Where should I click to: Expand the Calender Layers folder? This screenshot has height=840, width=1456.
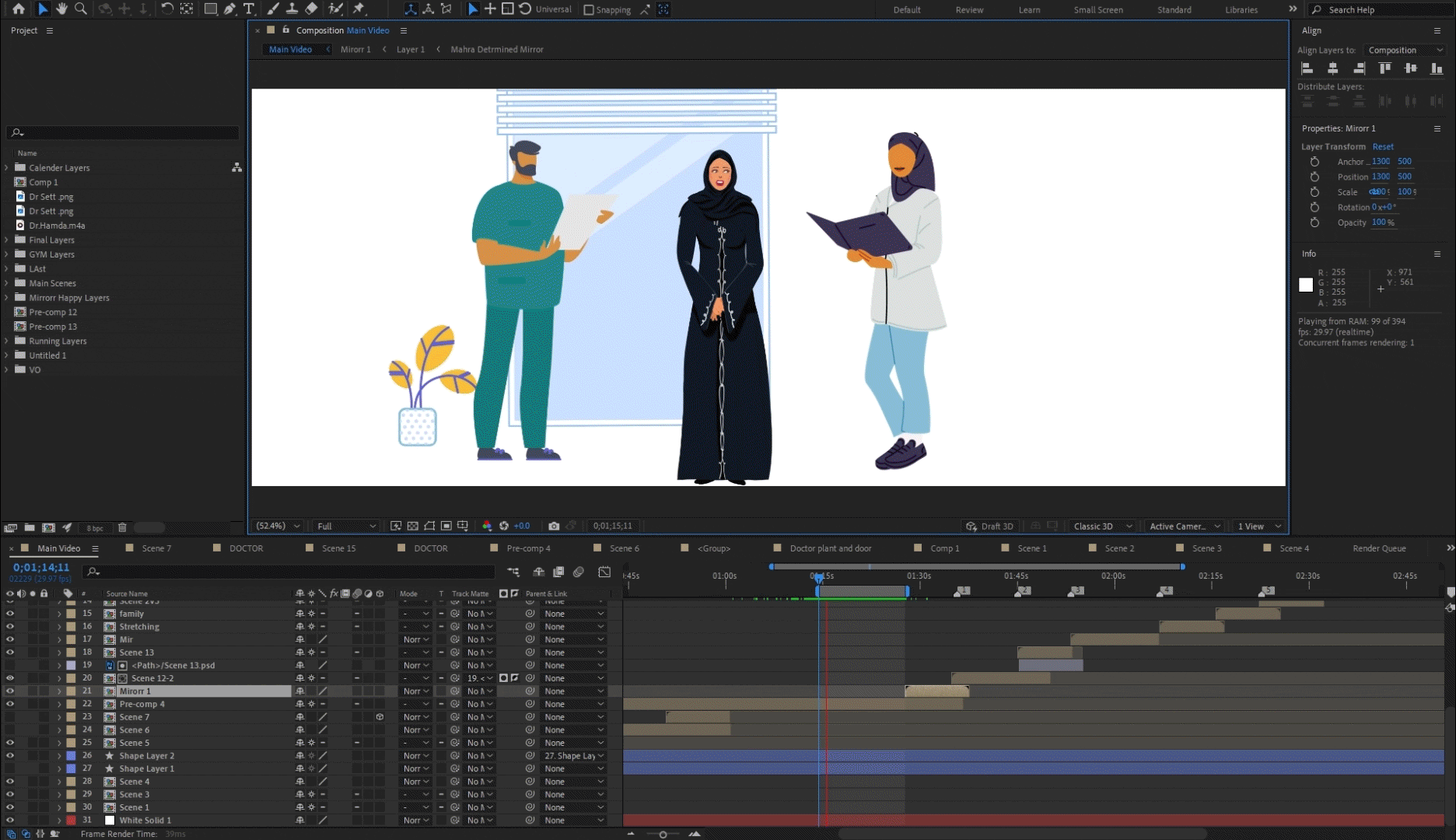[x=7, y=167]
